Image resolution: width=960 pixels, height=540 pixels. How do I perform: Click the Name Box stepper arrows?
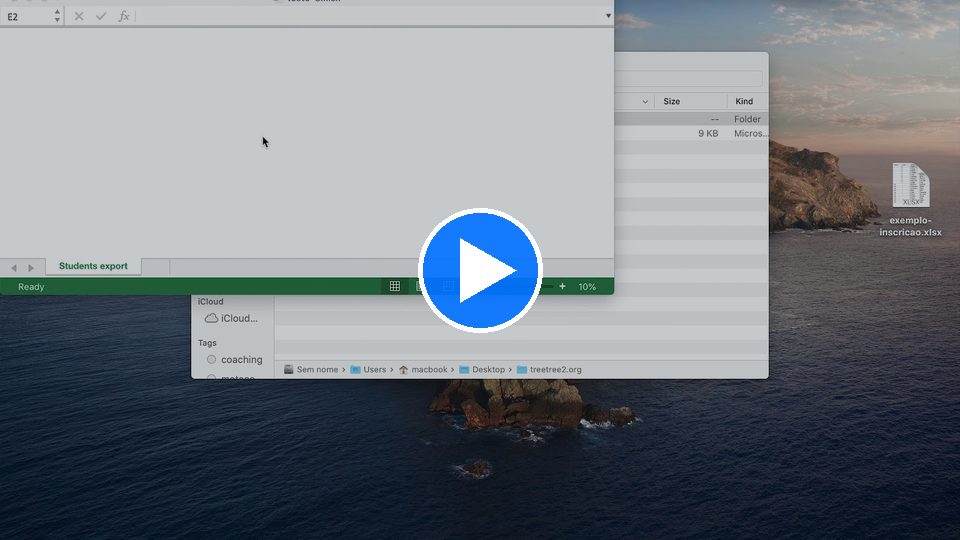57,17
